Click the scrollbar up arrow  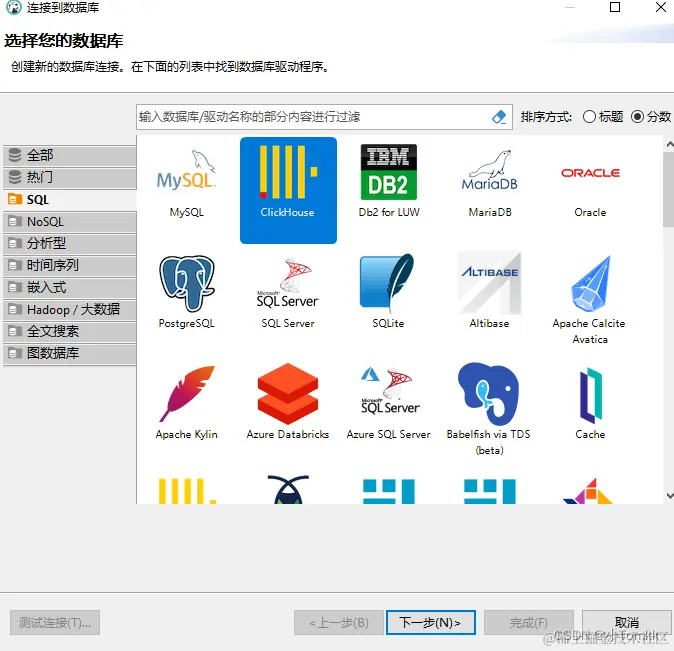669,145
